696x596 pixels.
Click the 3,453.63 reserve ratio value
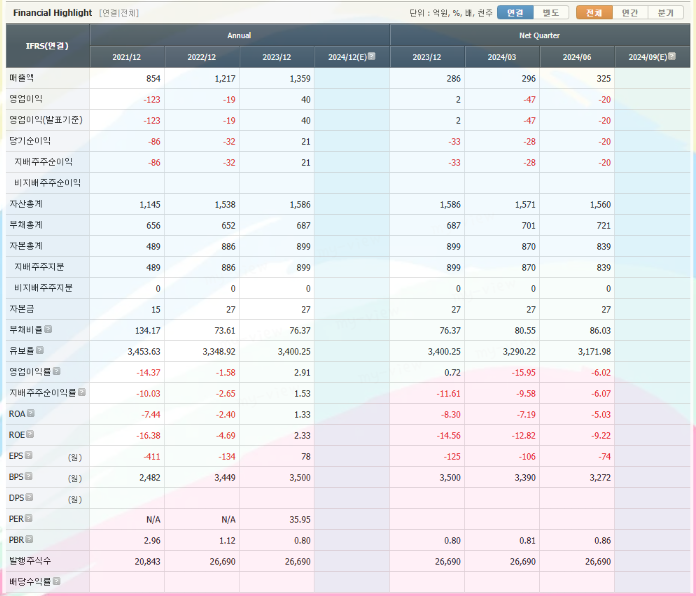144,351
